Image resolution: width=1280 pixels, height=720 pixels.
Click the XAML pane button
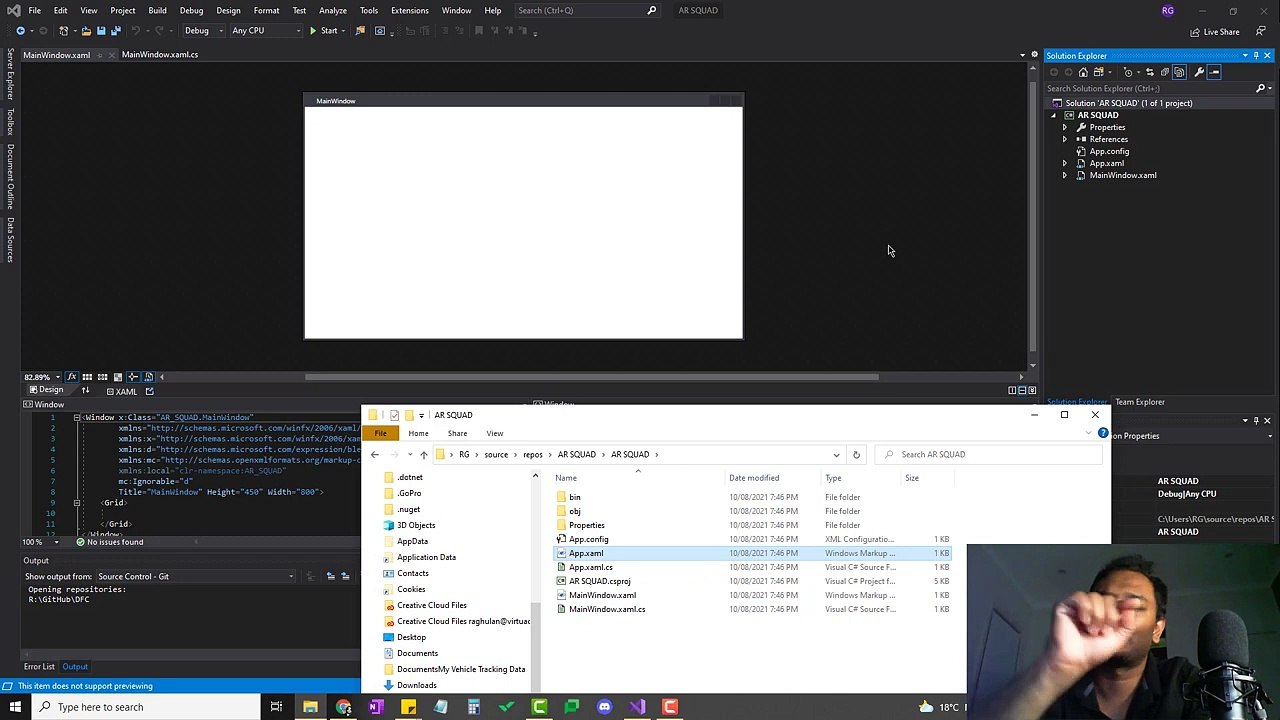[x=120, y=391]
